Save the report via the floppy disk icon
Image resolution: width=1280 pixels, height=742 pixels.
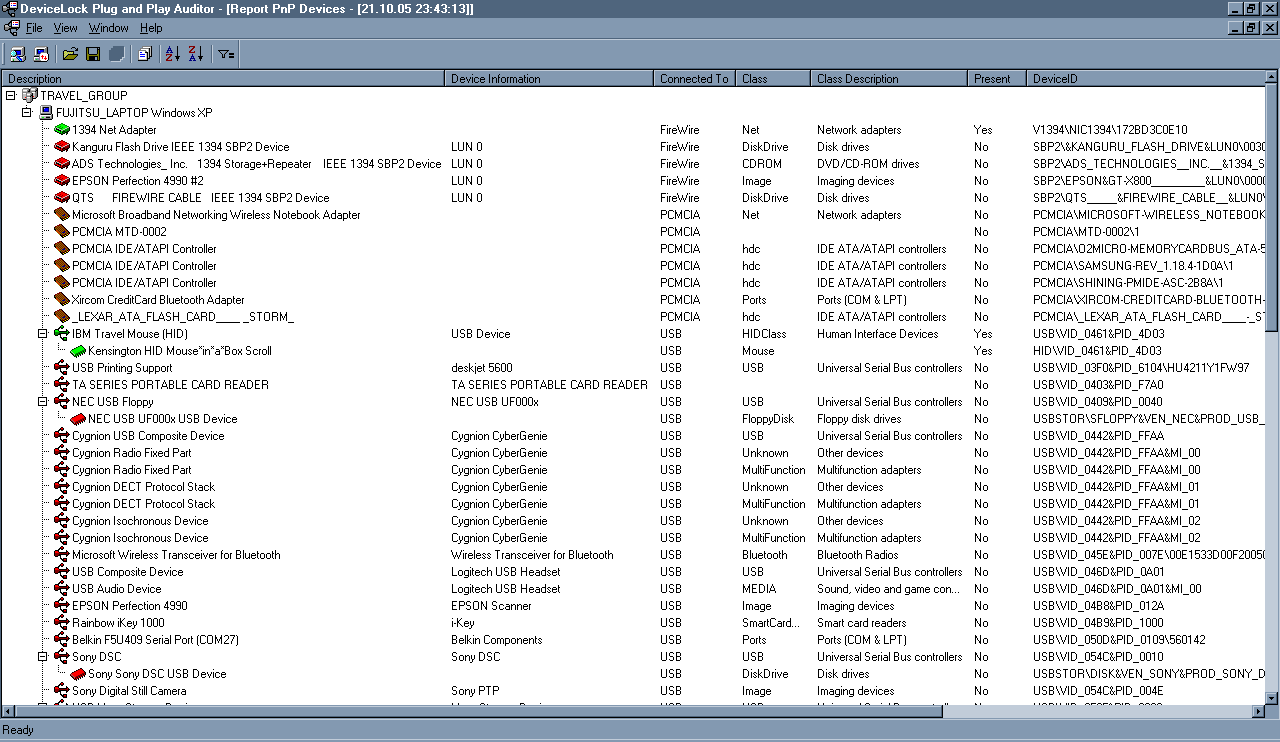tap(93, 54)
